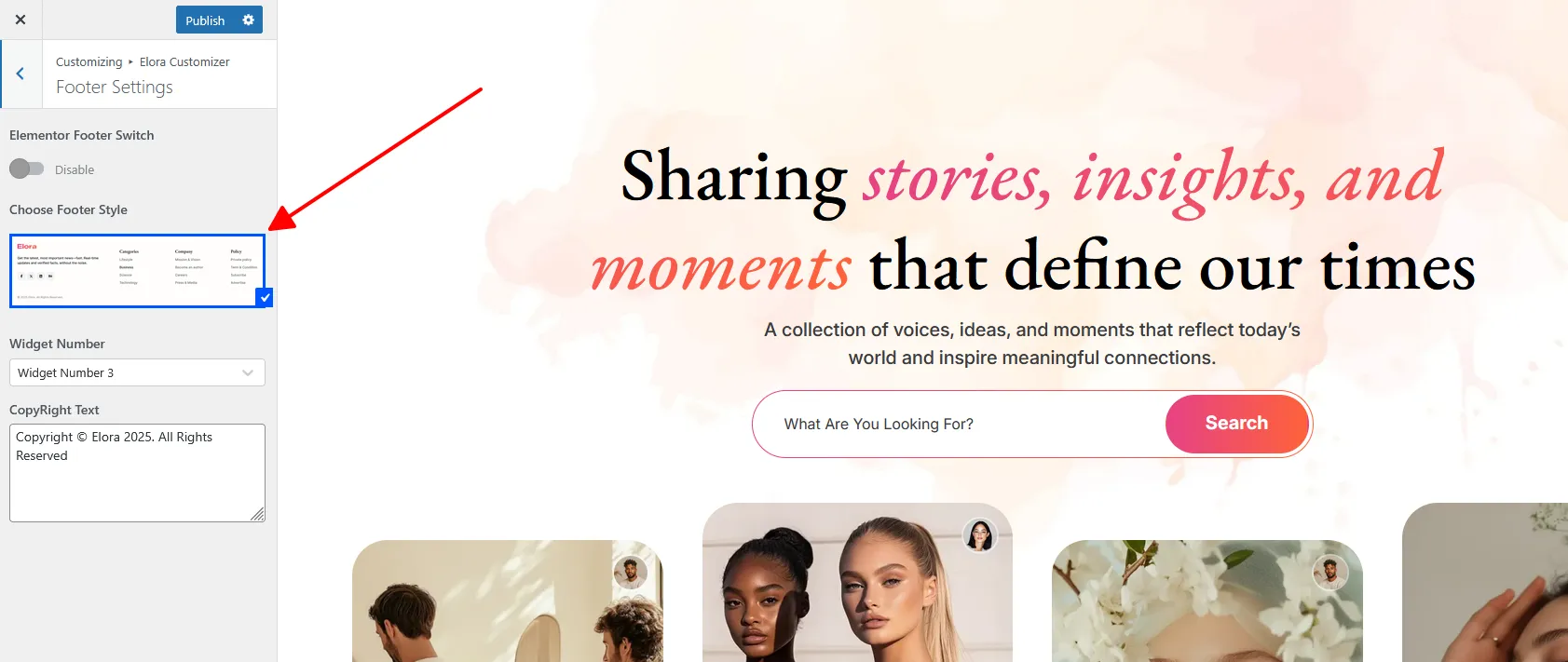Click the CopyRight Text textarea

137,473
